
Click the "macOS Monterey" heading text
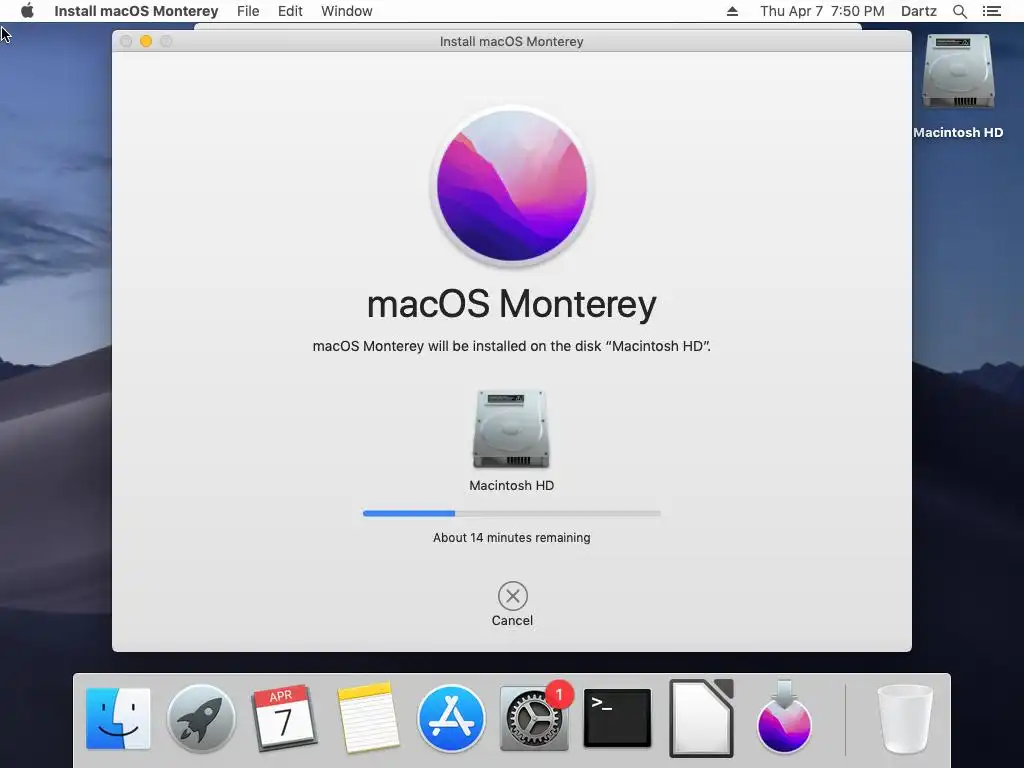coord(512,304)
